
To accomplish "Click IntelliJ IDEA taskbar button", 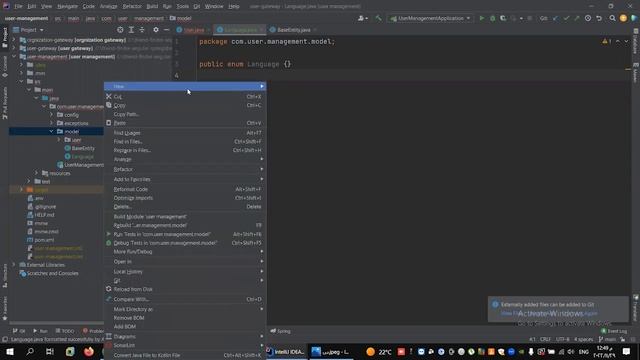I will click(x=285, y=351).
